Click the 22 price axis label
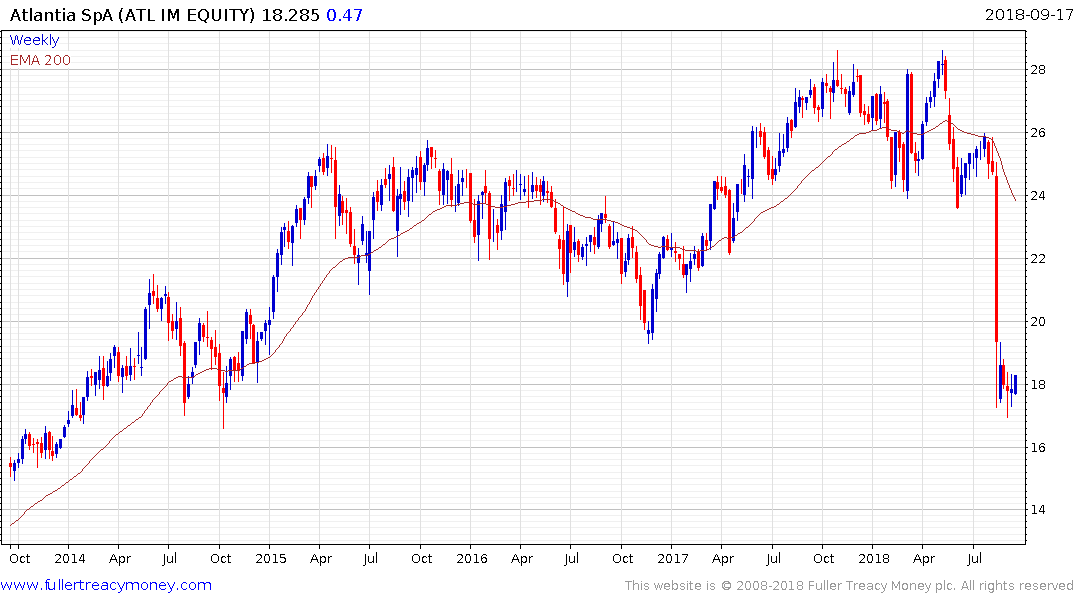Screen dimensions: 1075x600 (x=1038, y=259)
